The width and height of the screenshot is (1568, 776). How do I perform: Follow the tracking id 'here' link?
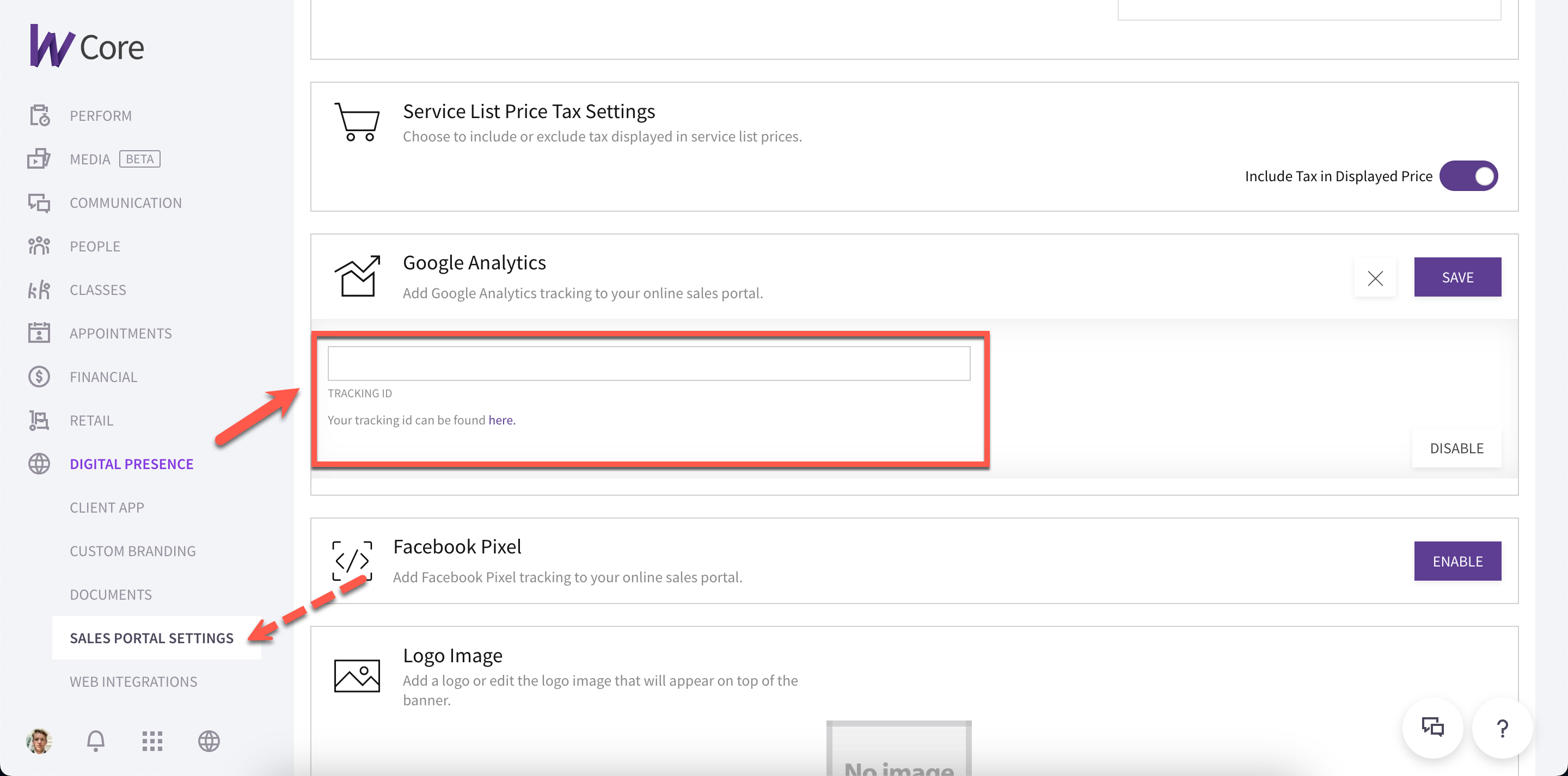pos(501,420)
